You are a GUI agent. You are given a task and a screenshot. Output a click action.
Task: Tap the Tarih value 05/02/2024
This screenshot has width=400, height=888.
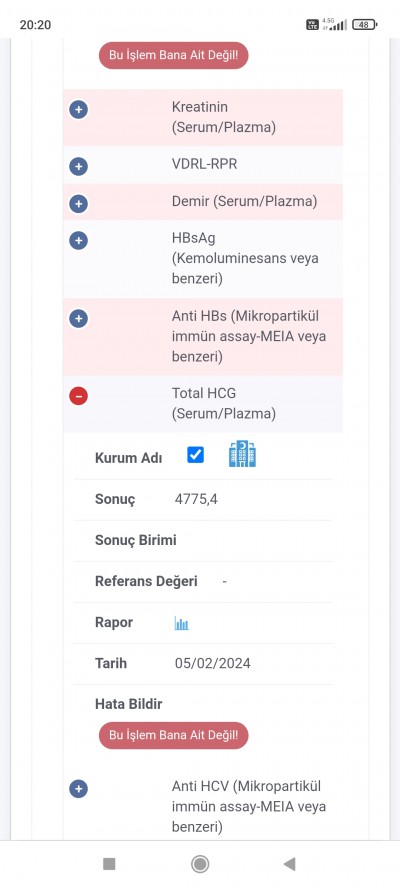[x=212, y=663]
